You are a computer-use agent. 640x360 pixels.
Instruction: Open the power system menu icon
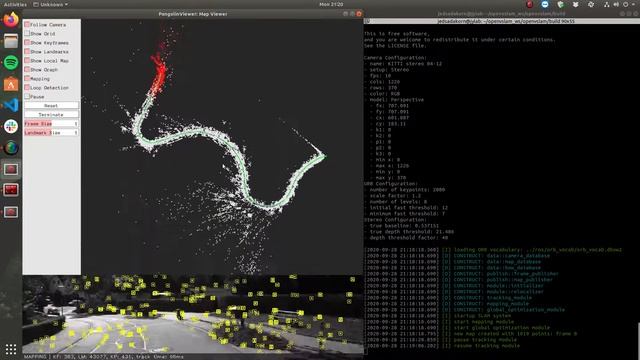coord(625,4)
